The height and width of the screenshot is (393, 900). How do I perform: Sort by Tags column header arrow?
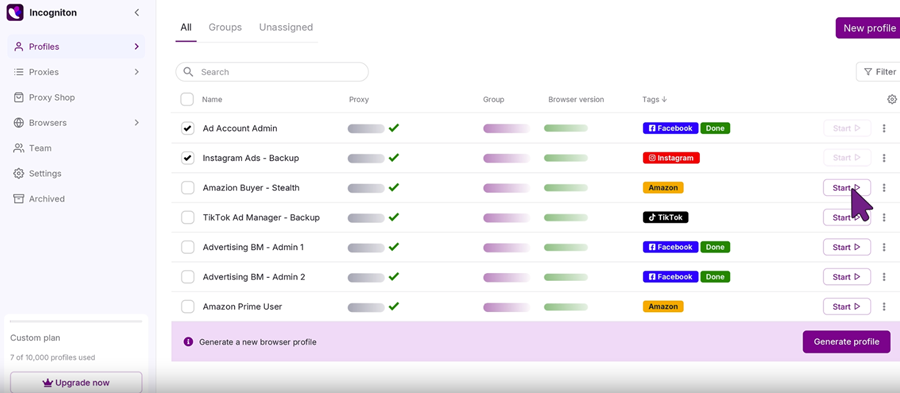tap(665, 99)
